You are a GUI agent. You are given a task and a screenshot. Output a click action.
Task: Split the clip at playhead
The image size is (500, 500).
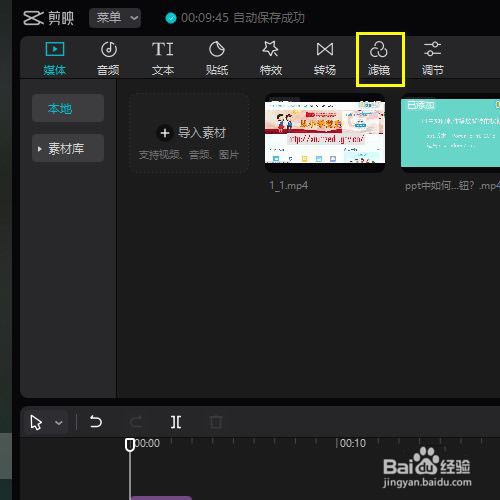click(176, 422)
